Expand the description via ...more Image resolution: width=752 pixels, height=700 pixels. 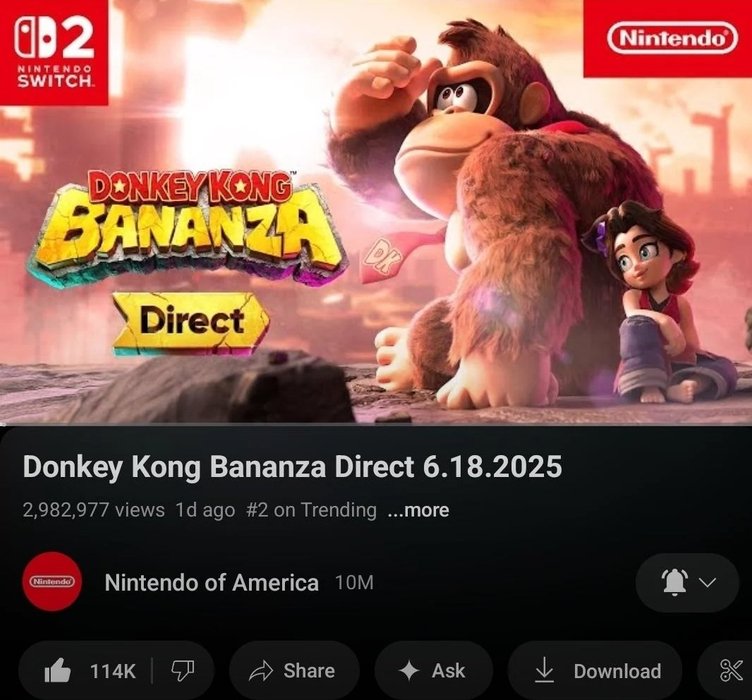tap(418, 510)
